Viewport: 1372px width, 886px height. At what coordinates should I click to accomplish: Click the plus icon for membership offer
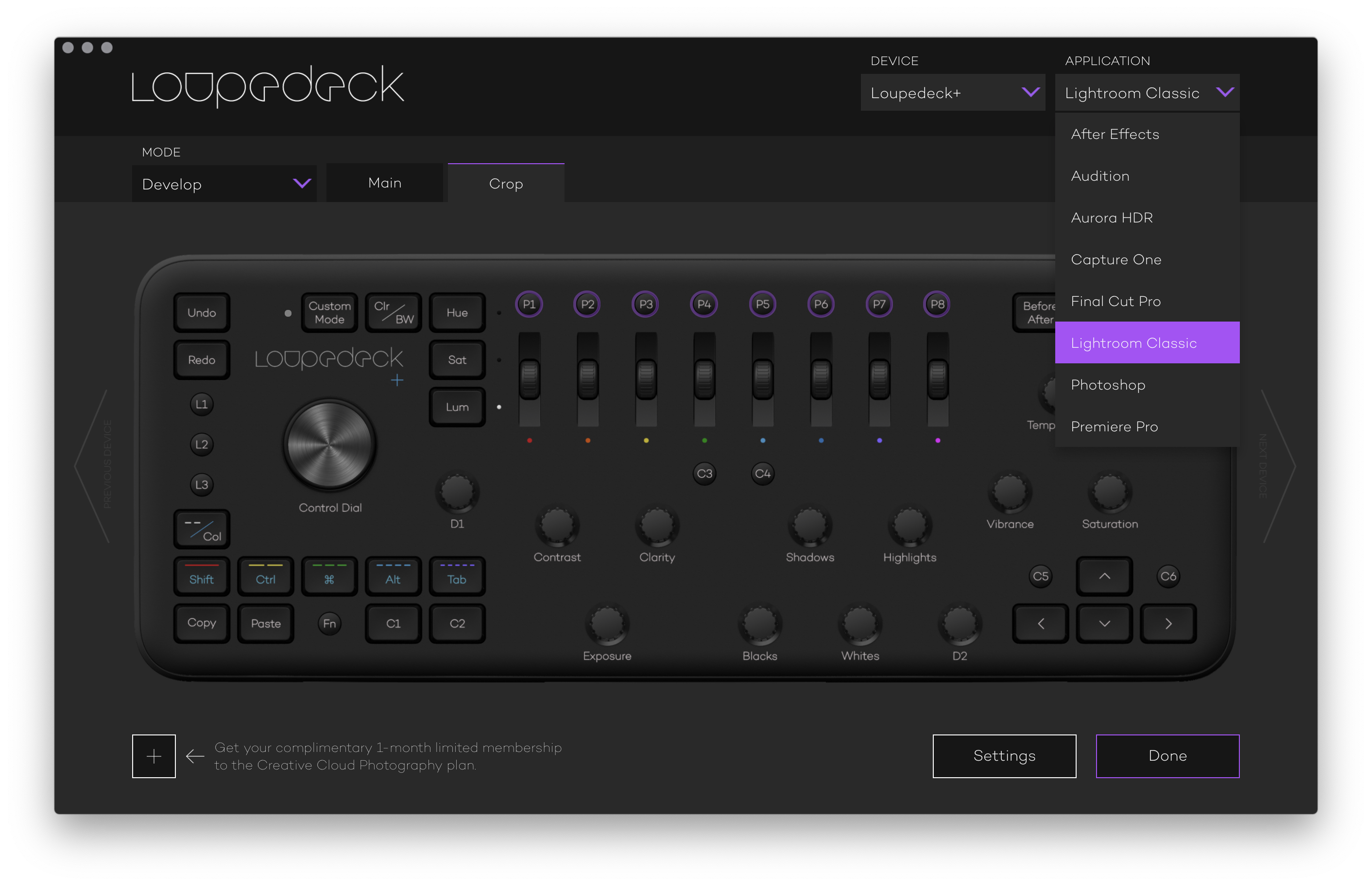coord(154,756)
